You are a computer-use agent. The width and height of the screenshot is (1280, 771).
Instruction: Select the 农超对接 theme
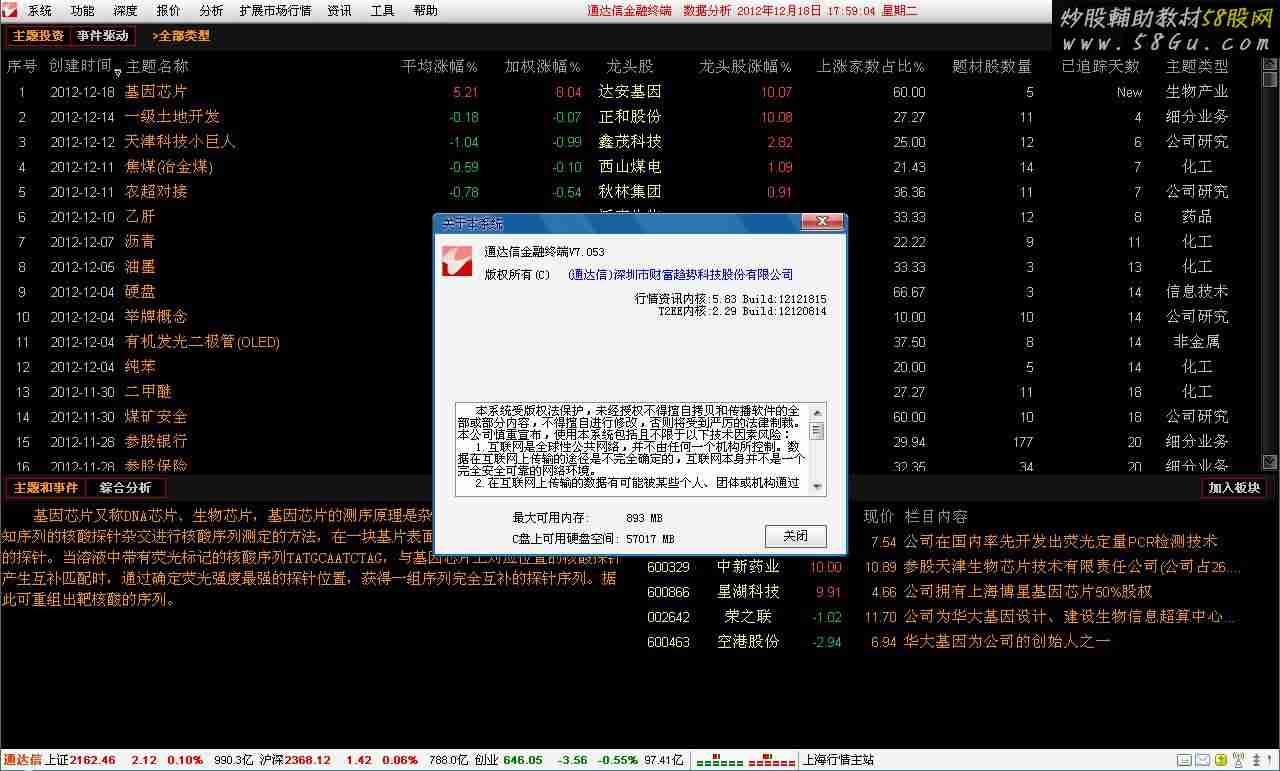click(x=155, y=192)
